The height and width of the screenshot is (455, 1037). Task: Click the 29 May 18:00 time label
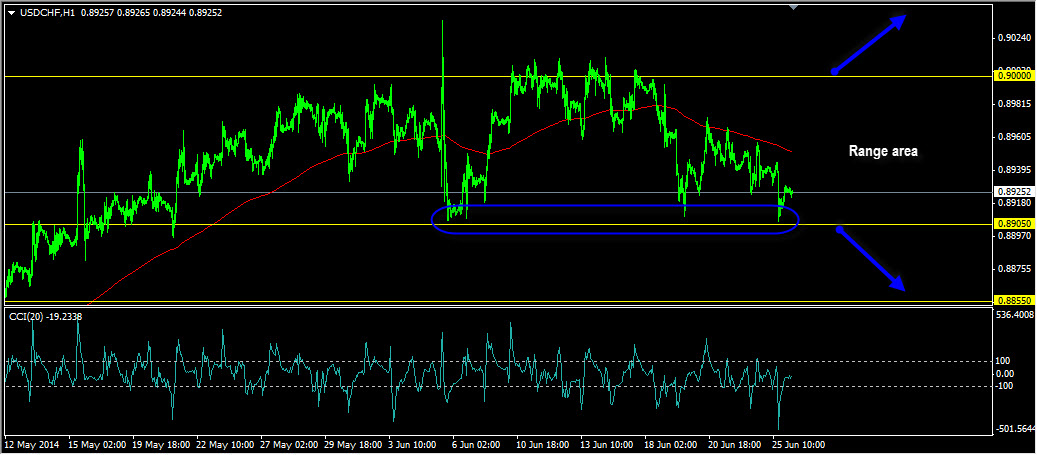coord(352,444)
